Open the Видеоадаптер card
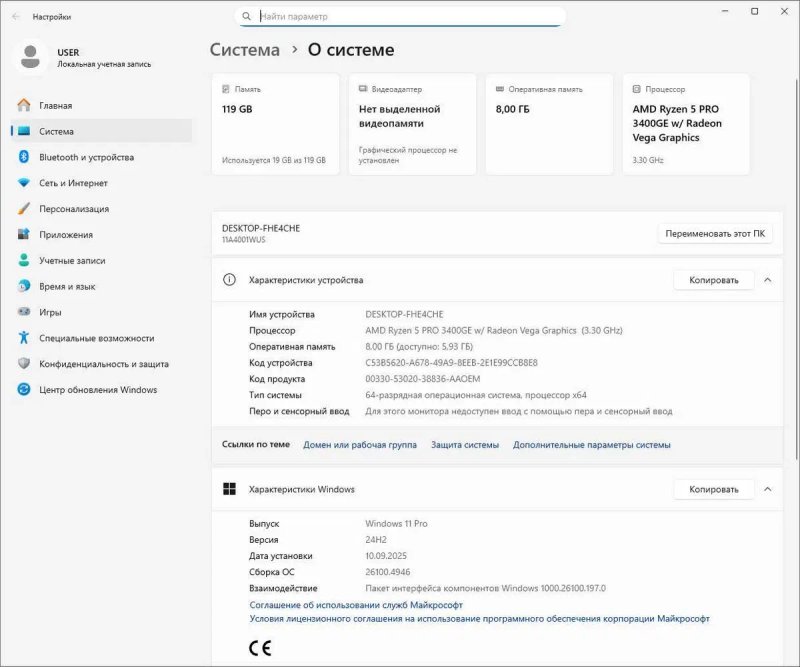 click(x=412, y=125)
